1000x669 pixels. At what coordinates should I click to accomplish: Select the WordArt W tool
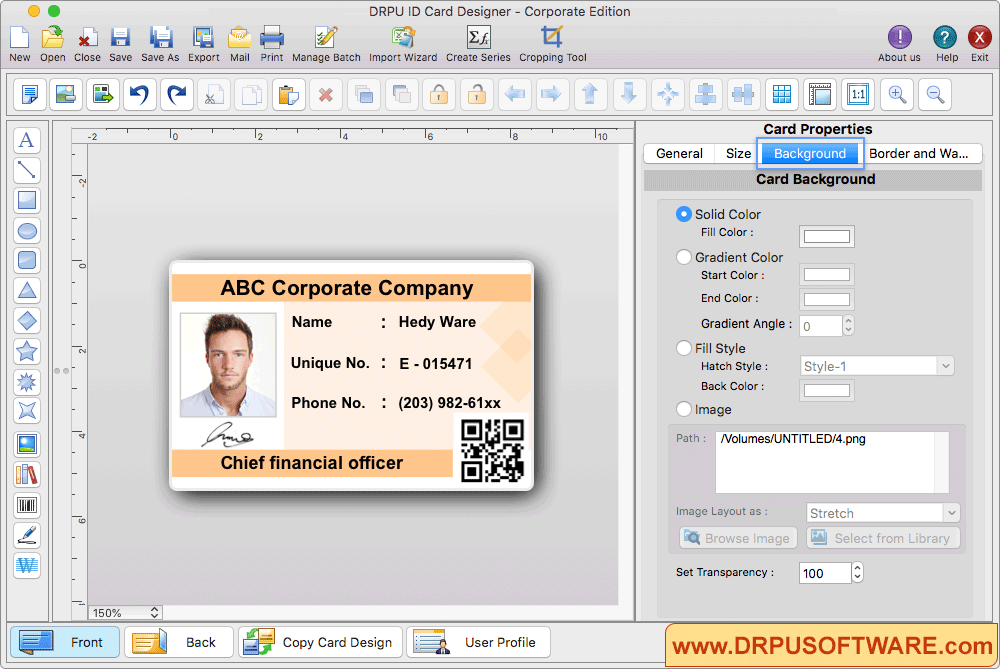click(x=27, y=565)
